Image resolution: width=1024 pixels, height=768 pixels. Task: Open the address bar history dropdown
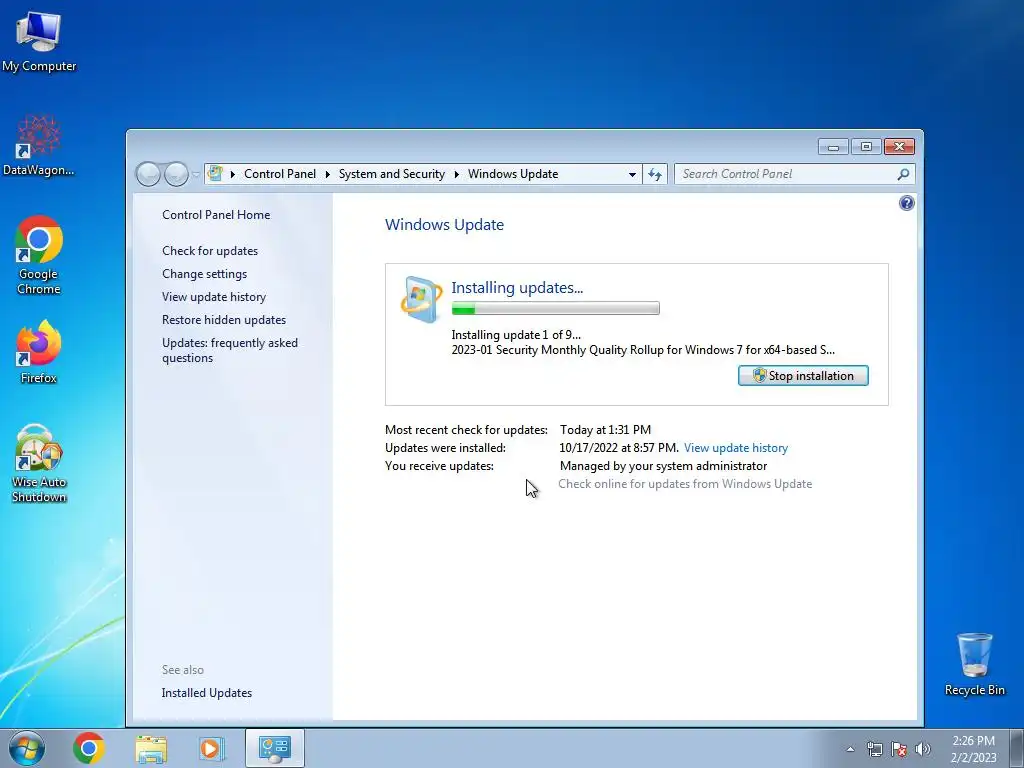(x=632, y=174)
